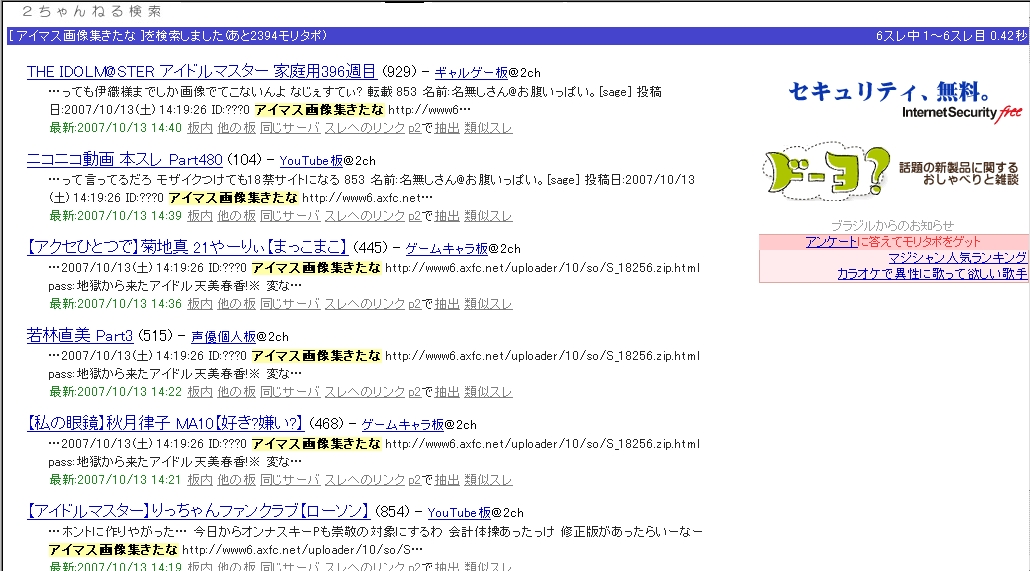Click 抽出 in the 14:21 result row

447,480
